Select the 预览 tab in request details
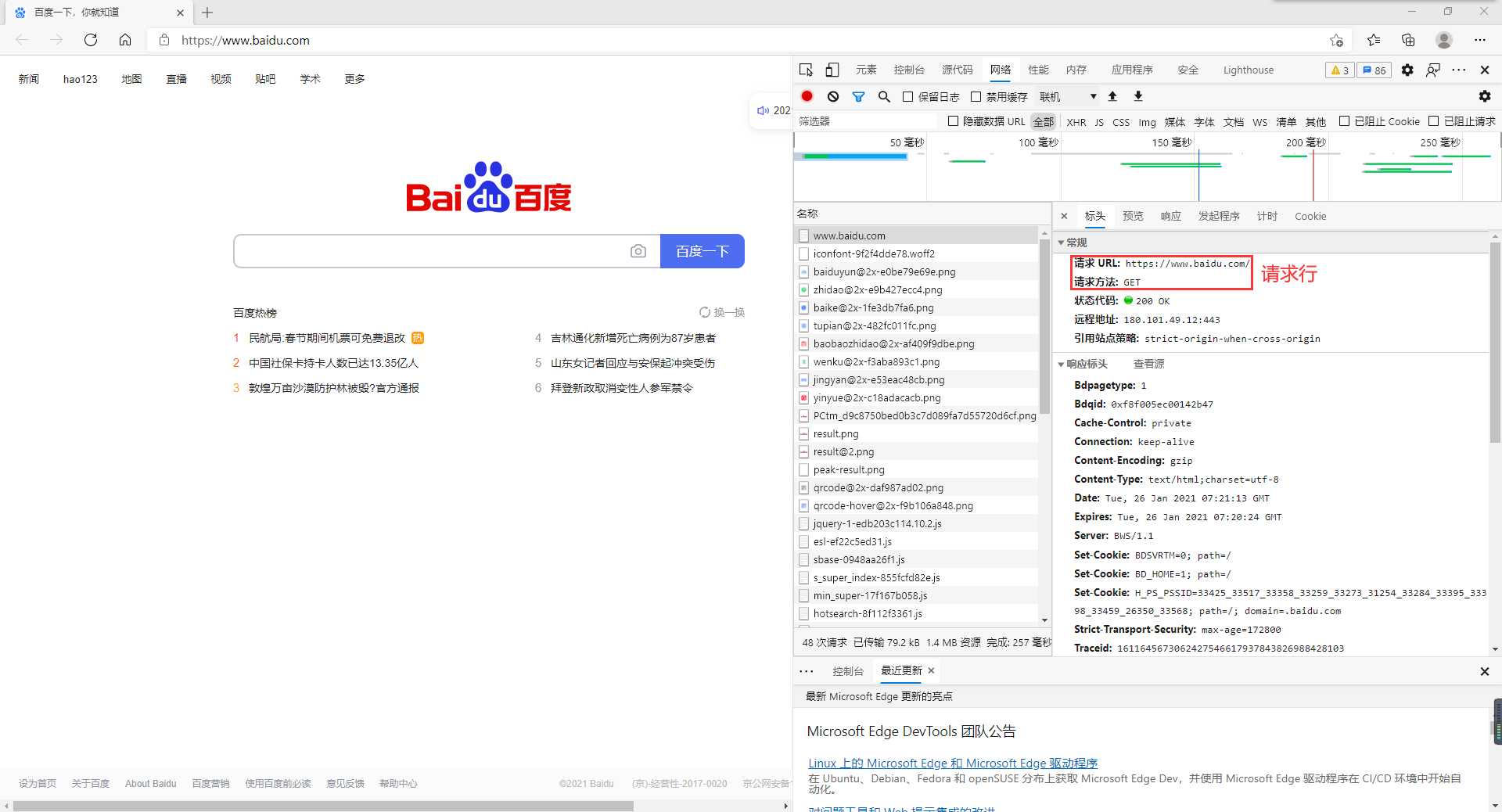Image resolution: width=1502 pixels, height=812 pixels. [x=1133, y=216]
